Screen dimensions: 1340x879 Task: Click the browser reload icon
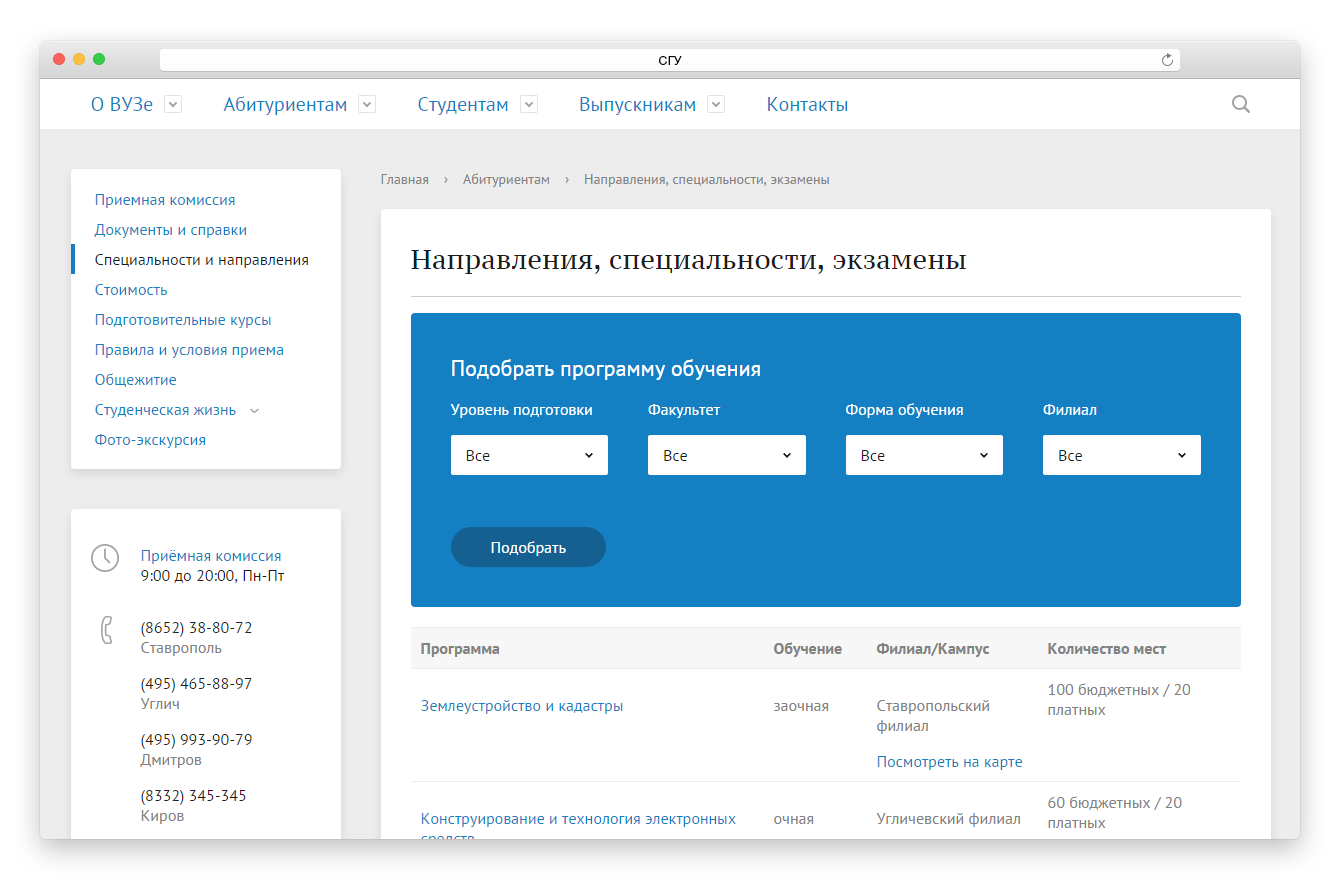[x=1166, y=60]
